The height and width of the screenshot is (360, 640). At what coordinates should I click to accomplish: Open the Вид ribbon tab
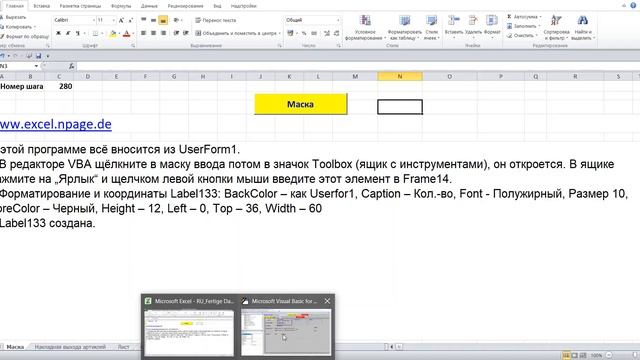click(217, 6)
